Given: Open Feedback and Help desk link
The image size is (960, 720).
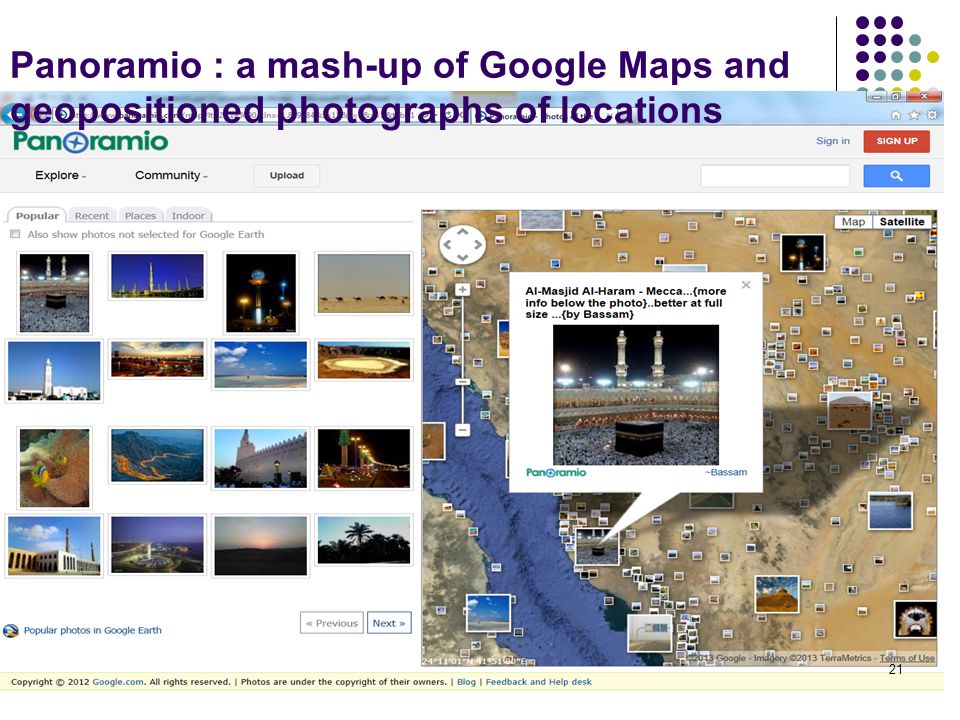Looking at the screenshot, I should (539, 682).
